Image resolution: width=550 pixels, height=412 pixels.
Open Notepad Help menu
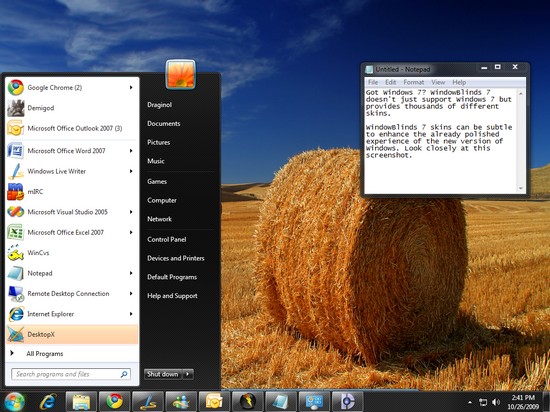[x=459, y=82]
